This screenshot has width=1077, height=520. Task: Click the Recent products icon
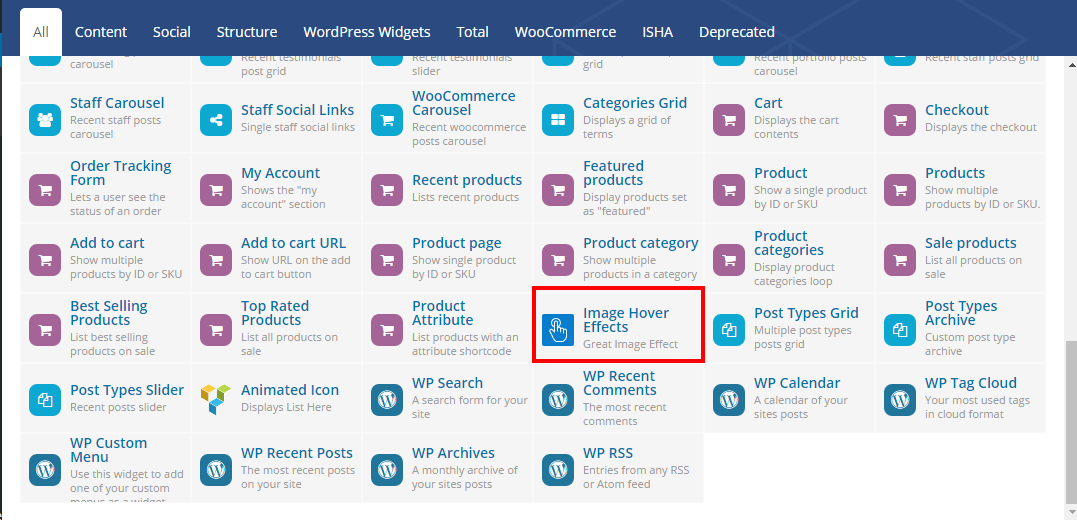387,190
